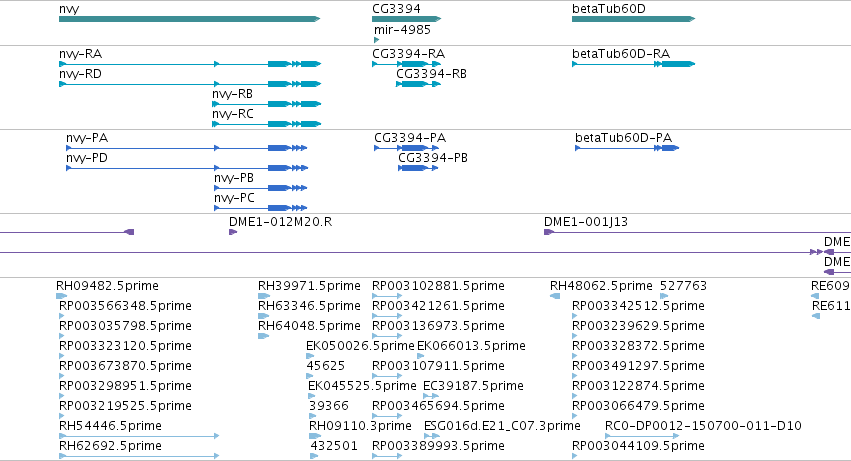Click the nvy-PC protein label
The image size is (851, 461).
tap(234, 198)
